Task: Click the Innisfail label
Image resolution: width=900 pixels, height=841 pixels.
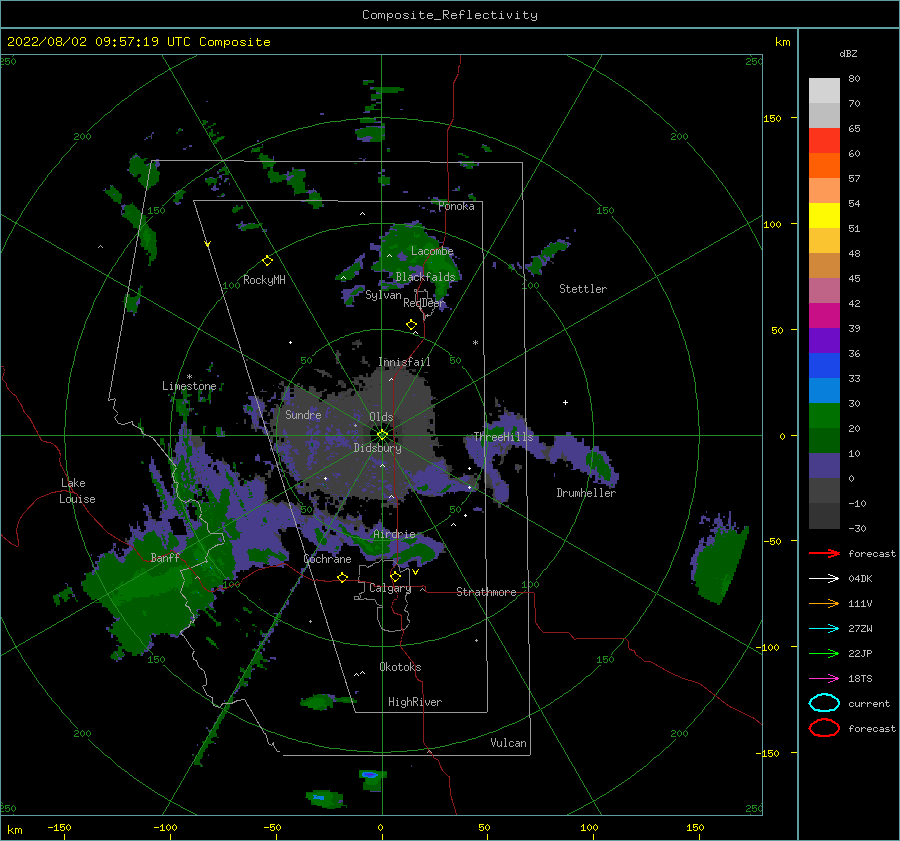Action: pyautogui.click(x=404, y=362)
